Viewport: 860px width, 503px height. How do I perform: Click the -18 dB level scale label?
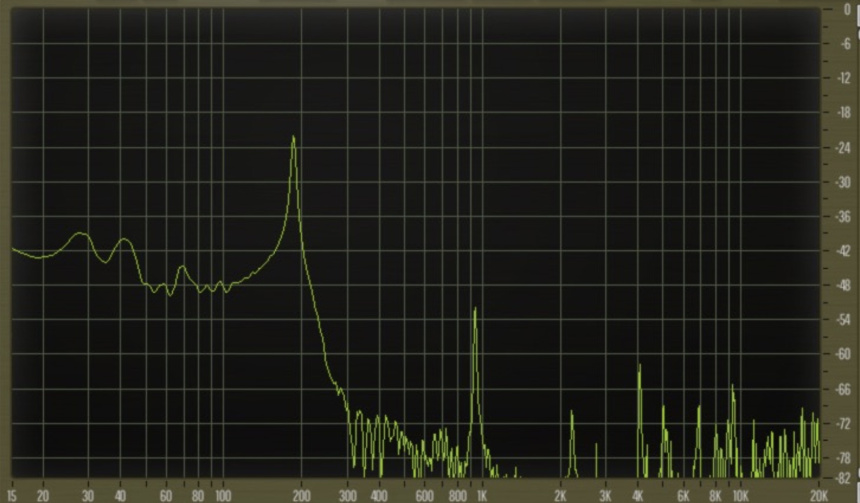tap(844, 113)
